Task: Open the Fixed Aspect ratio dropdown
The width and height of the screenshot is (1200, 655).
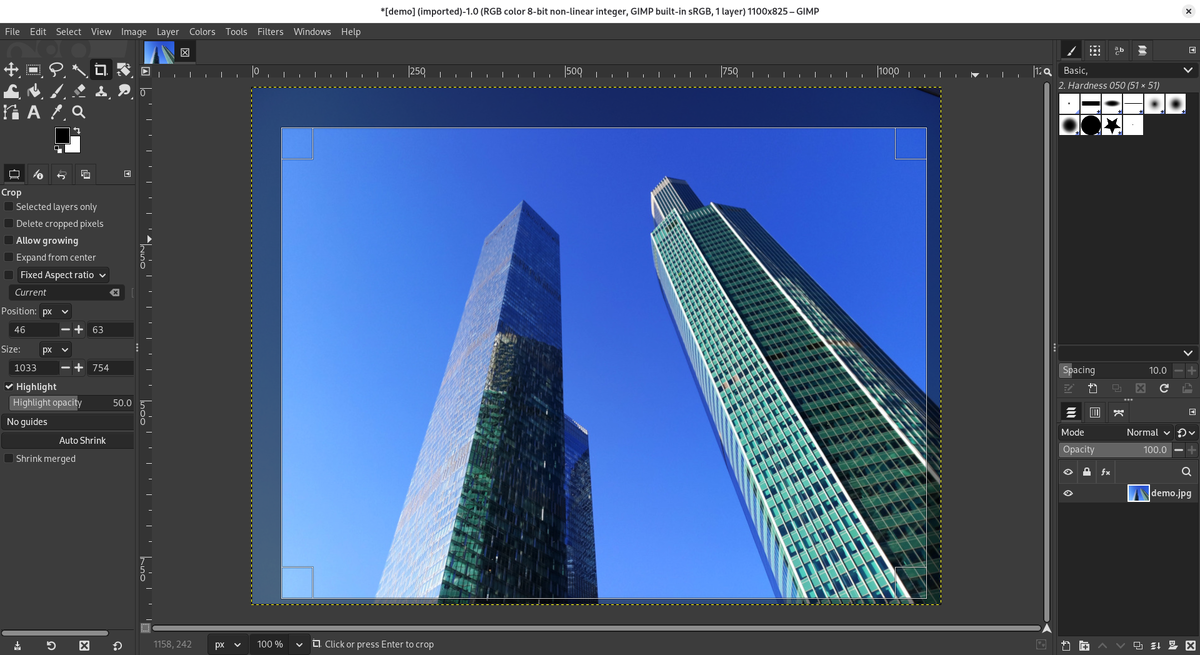Action: click(x=63, y=275)
